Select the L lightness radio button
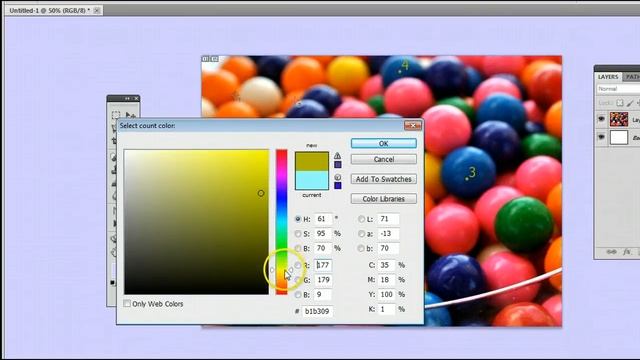 (361, 219)
